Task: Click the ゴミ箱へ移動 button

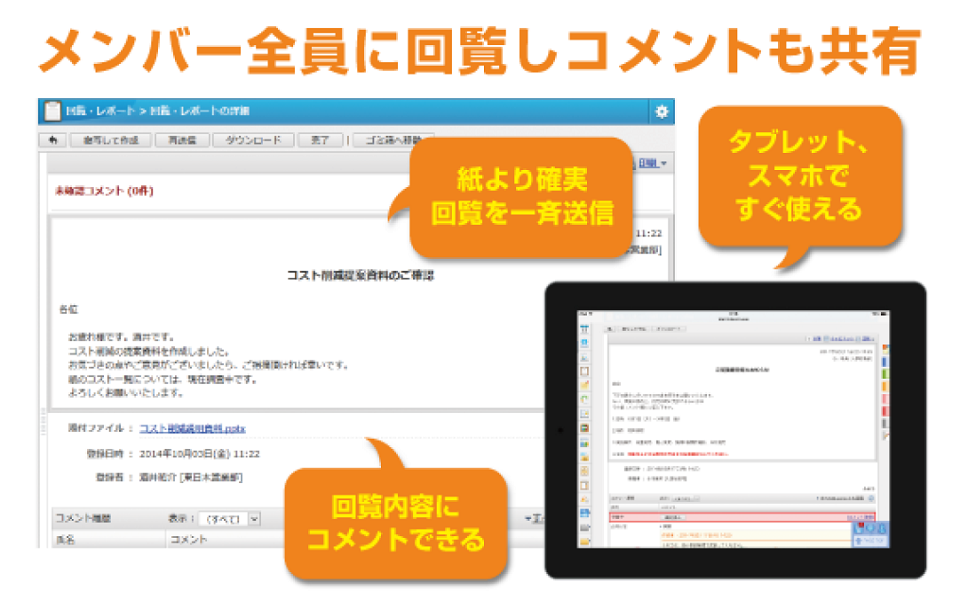Action: (x=393, y=140)
